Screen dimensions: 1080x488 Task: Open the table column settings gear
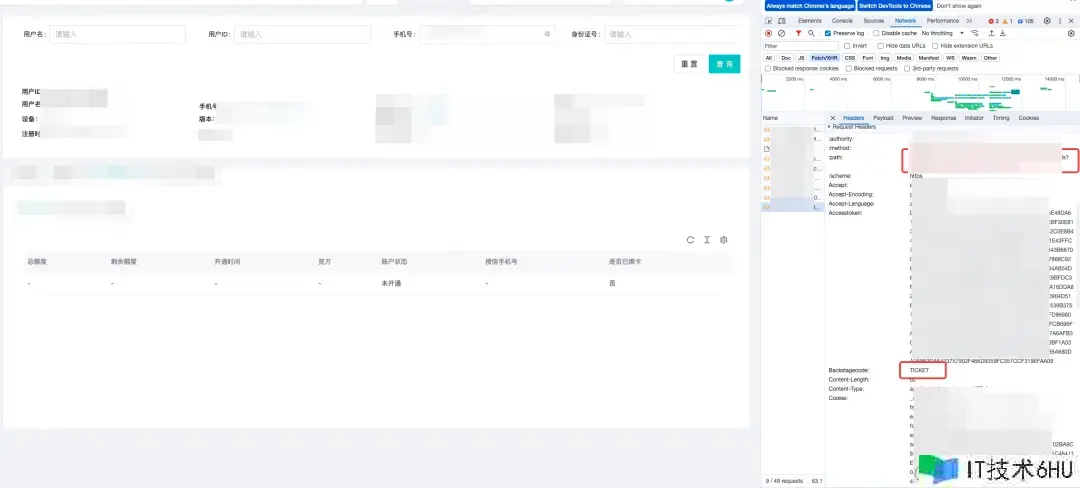click(724, 240)
